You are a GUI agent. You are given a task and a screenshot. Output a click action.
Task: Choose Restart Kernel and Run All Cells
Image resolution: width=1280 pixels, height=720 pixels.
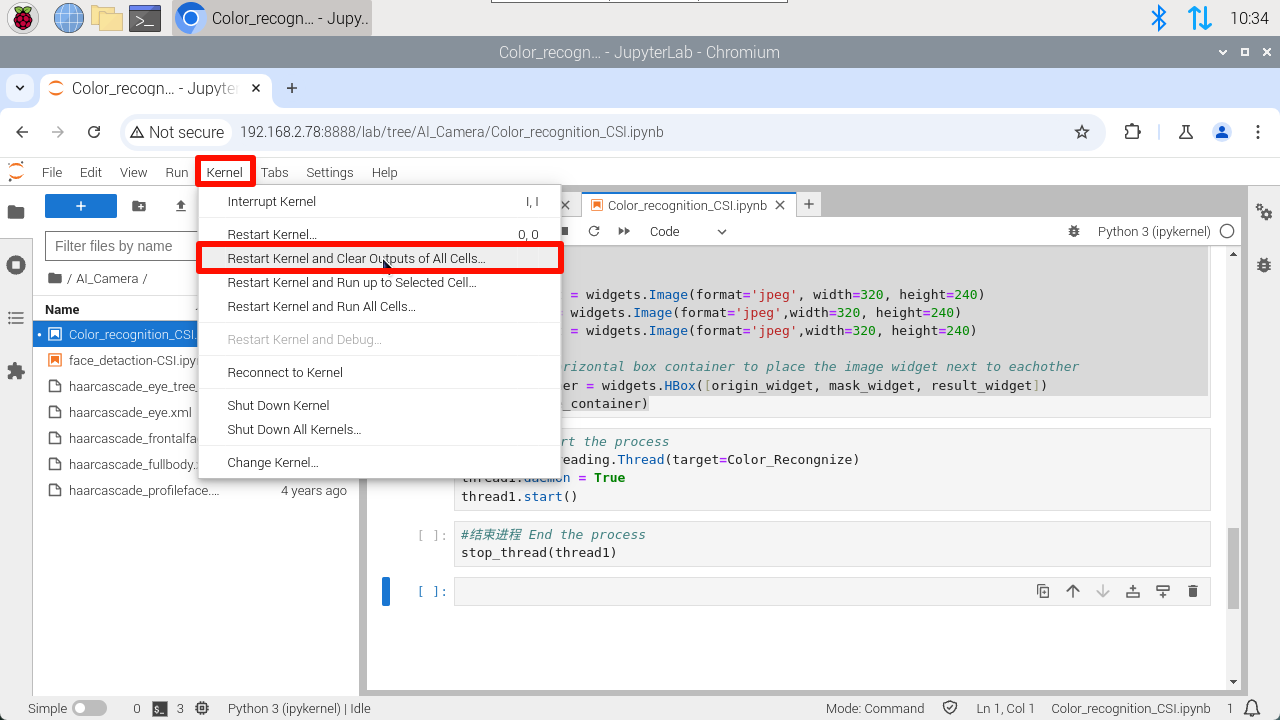[x=379, y=306]
